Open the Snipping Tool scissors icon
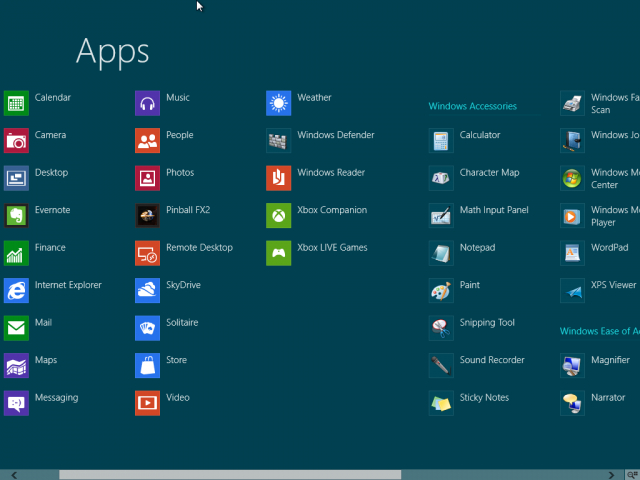This screenshot has width=640, height=480. (441, 328)
